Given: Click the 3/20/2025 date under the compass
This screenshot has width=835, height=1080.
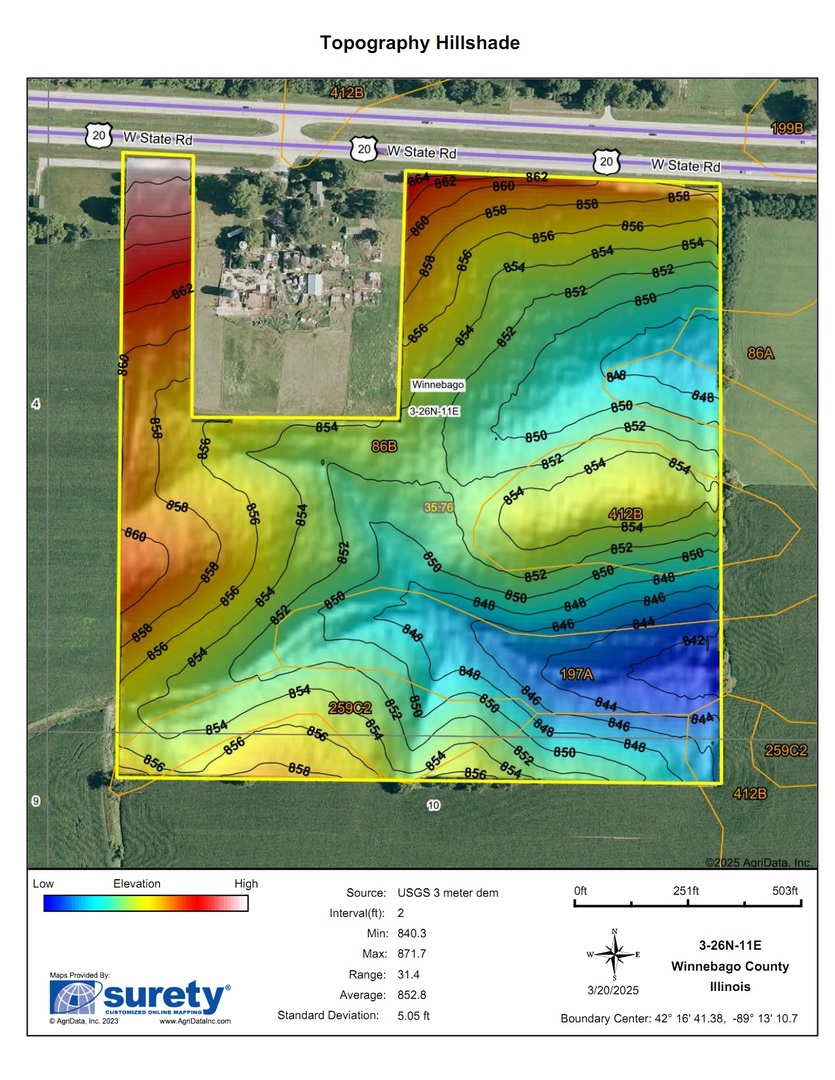Looking at the screenshot, I should coord(614,989).
